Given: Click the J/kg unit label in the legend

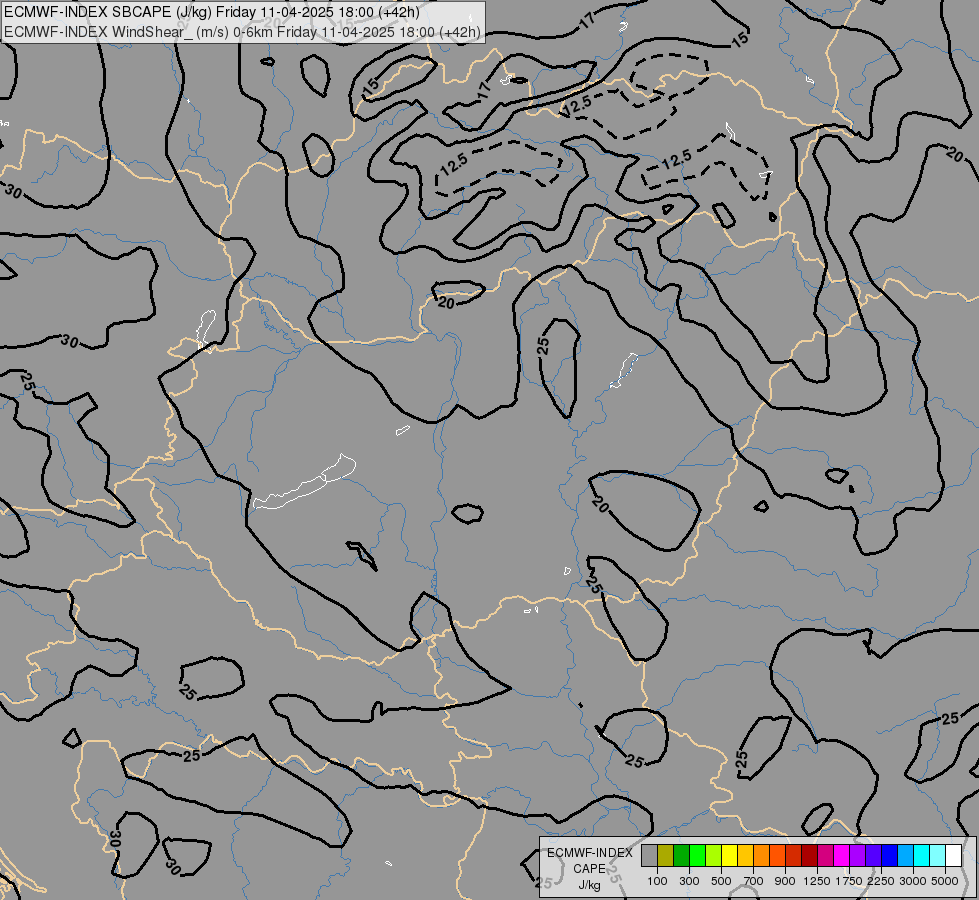Looking at the screenshot, I should (x=589, y=885).
